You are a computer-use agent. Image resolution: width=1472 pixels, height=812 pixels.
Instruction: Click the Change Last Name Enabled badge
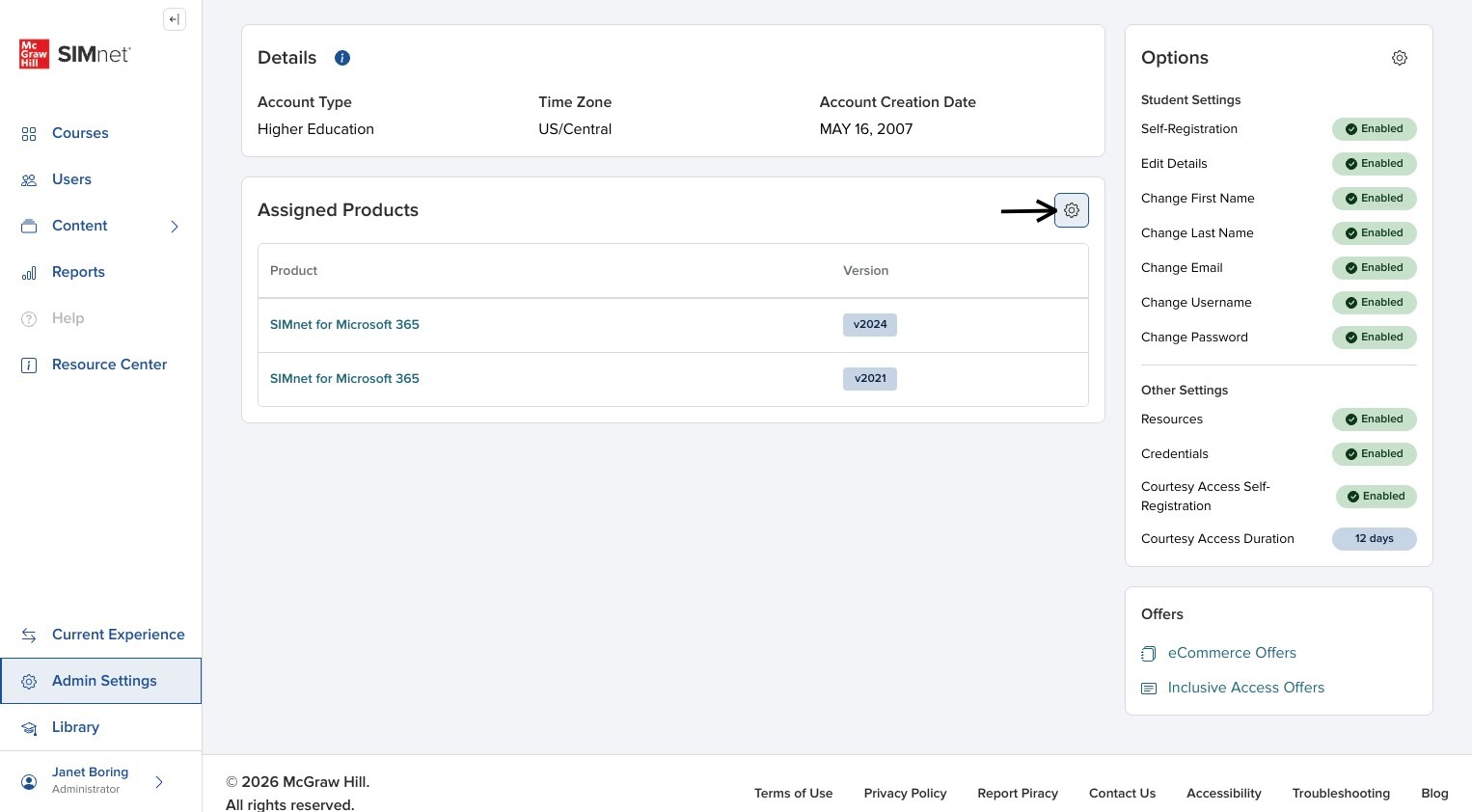[1375, 233]
